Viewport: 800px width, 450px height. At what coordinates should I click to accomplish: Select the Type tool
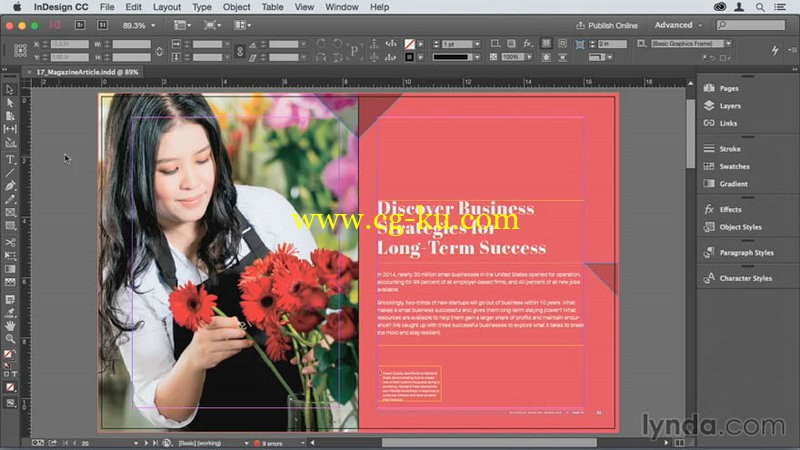[x=10, y=160]
